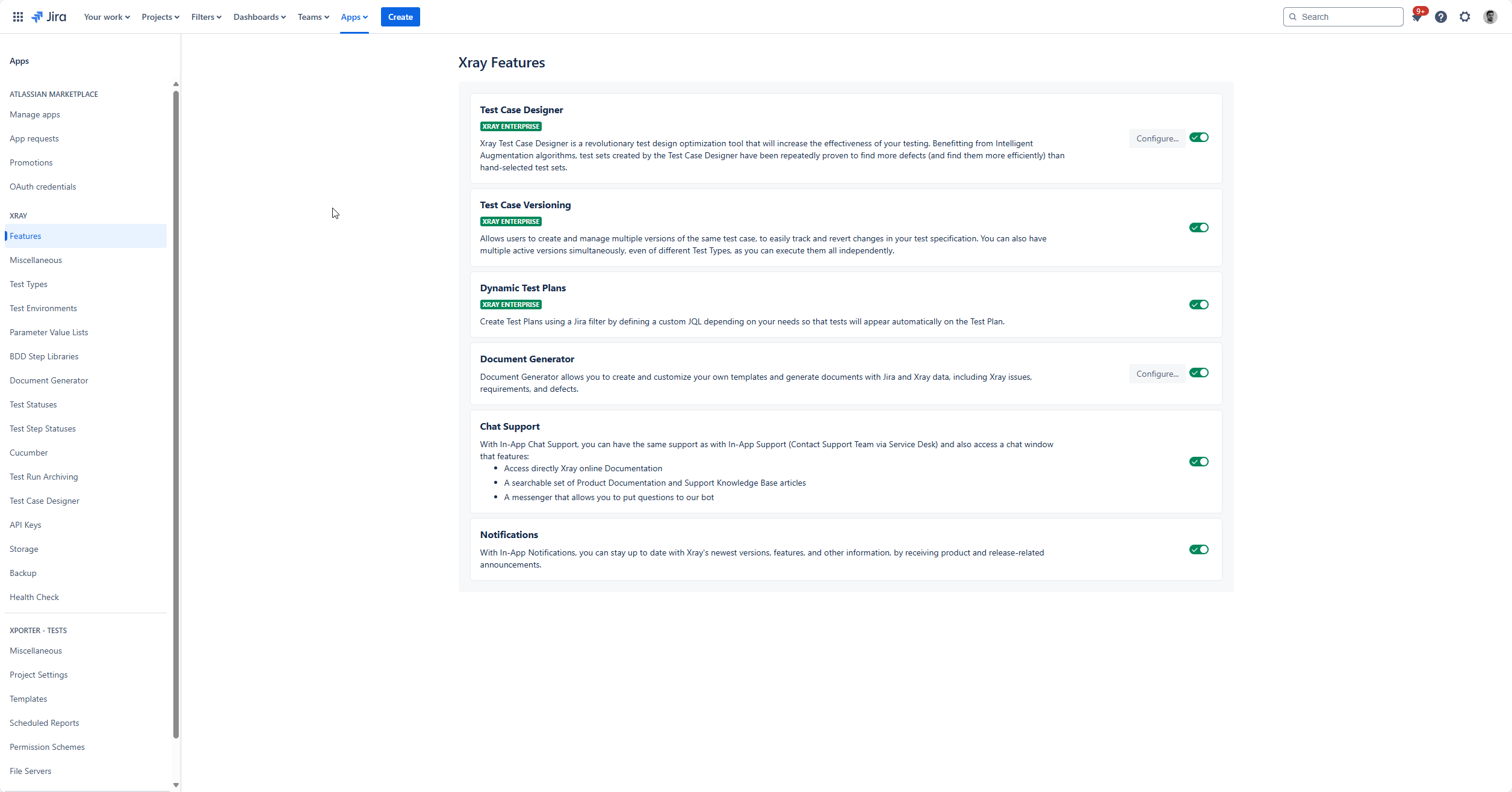Expand the Apps dropdown
Image resolution: width=1512 pixels, height=792 pixels.
point(355,17)
